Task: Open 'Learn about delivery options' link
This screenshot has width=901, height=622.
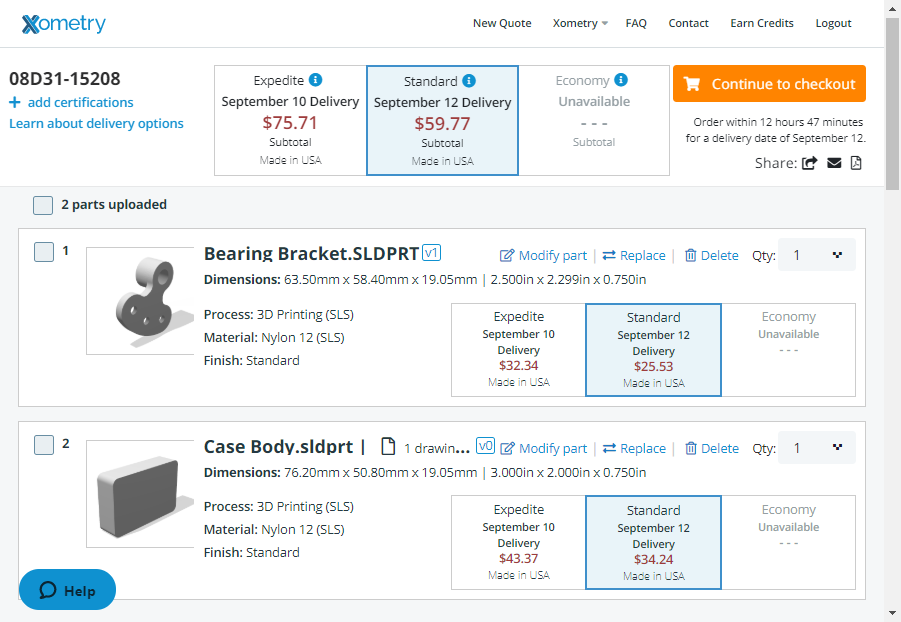Action: pyautogui.click(x=96, y=124)
